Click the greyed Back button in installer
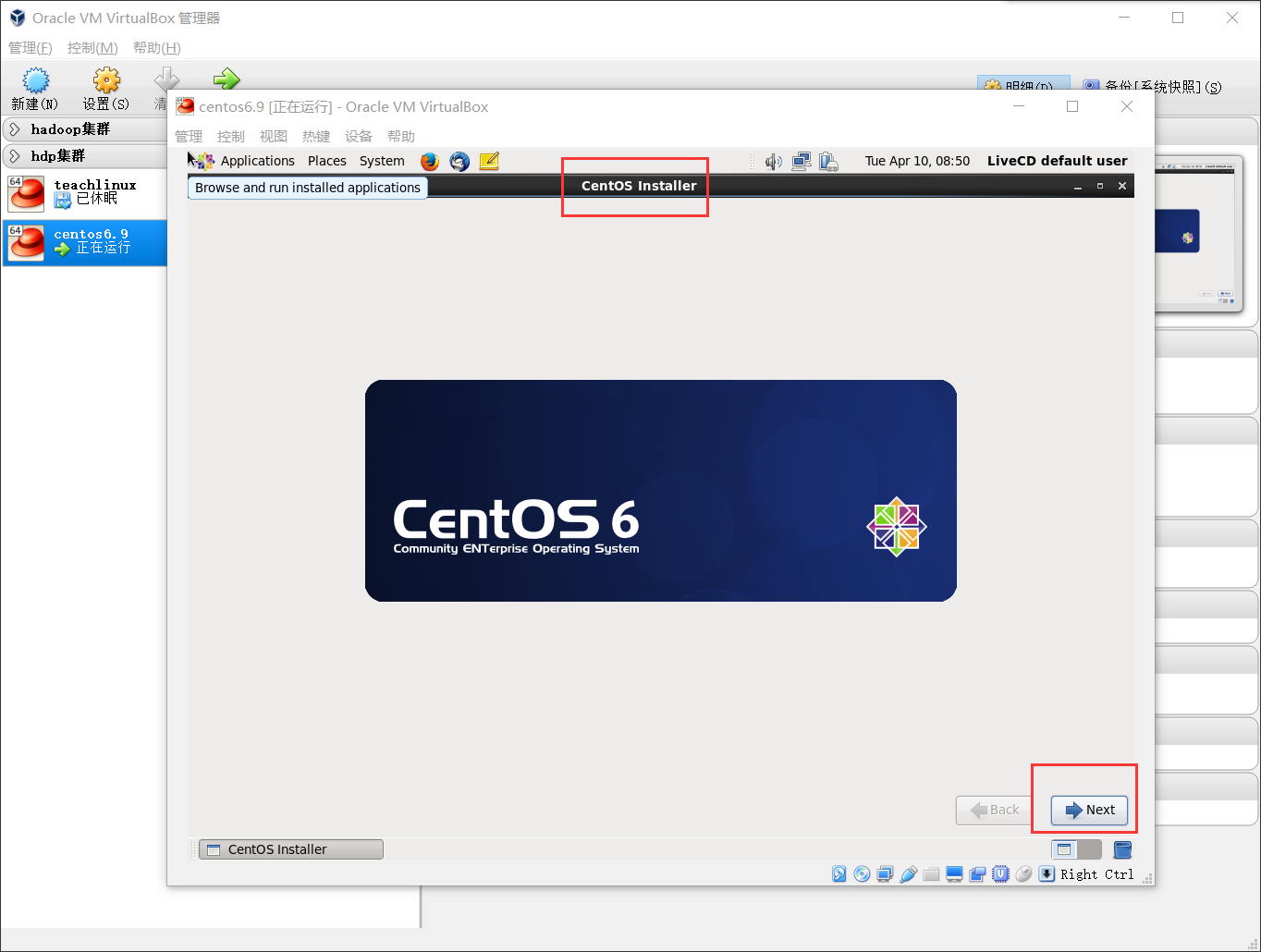This screenshot has width=1261, height=952. [995, 810]
